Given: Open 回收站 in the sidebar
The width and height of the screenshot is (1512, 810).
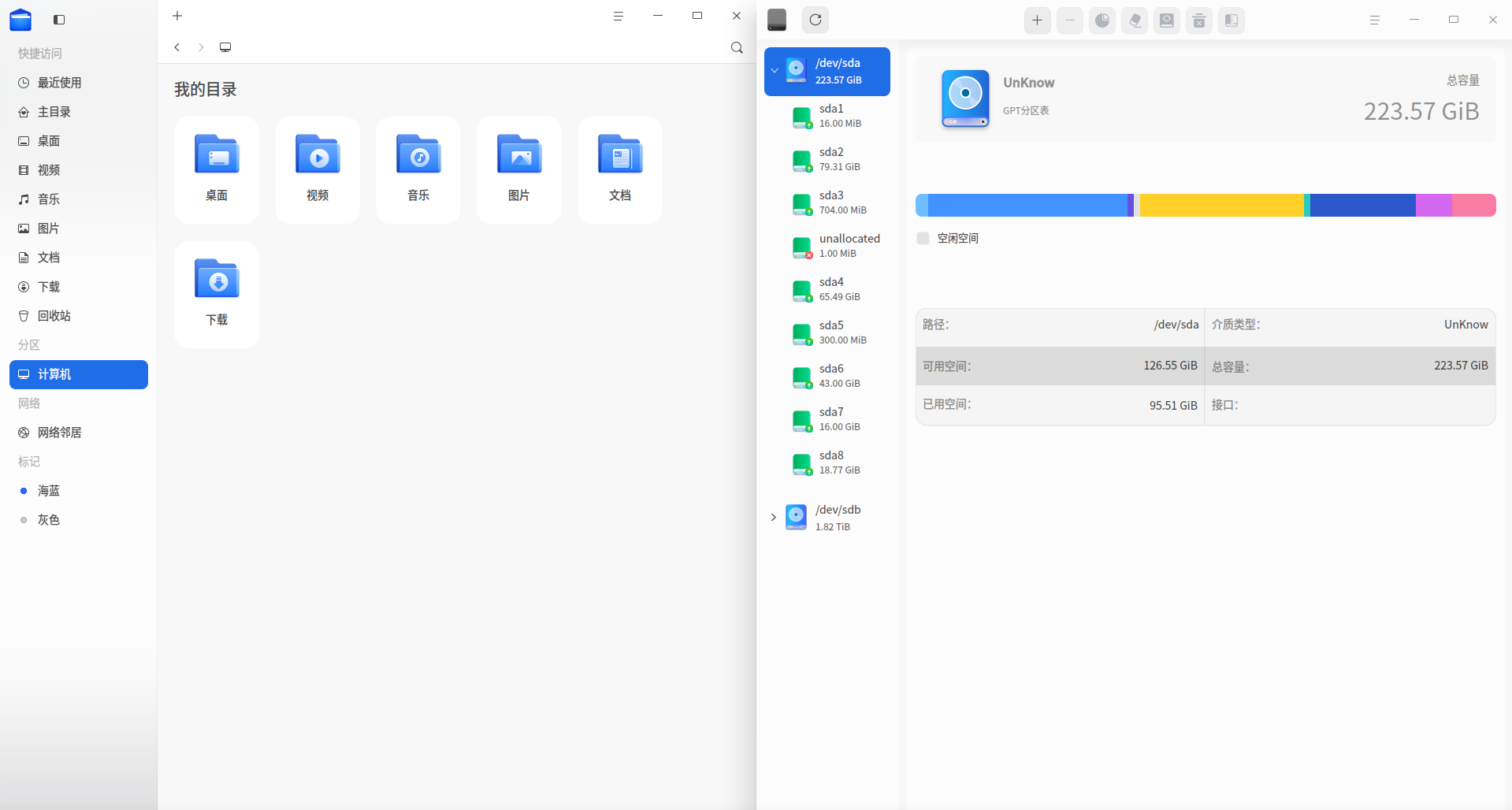Looking at the screenshot, I should coord(79,316).
